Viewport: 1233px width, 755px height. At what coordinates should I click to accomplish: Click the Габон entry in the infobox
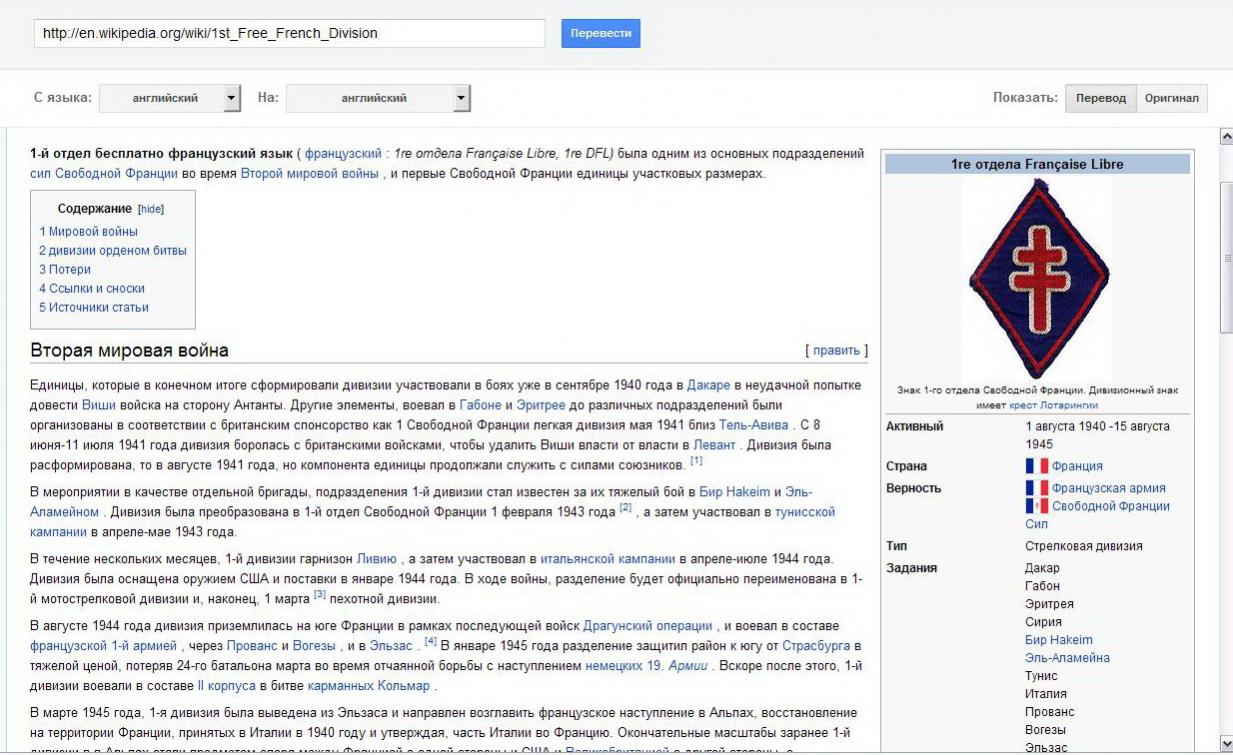[x=1042, y=586]
